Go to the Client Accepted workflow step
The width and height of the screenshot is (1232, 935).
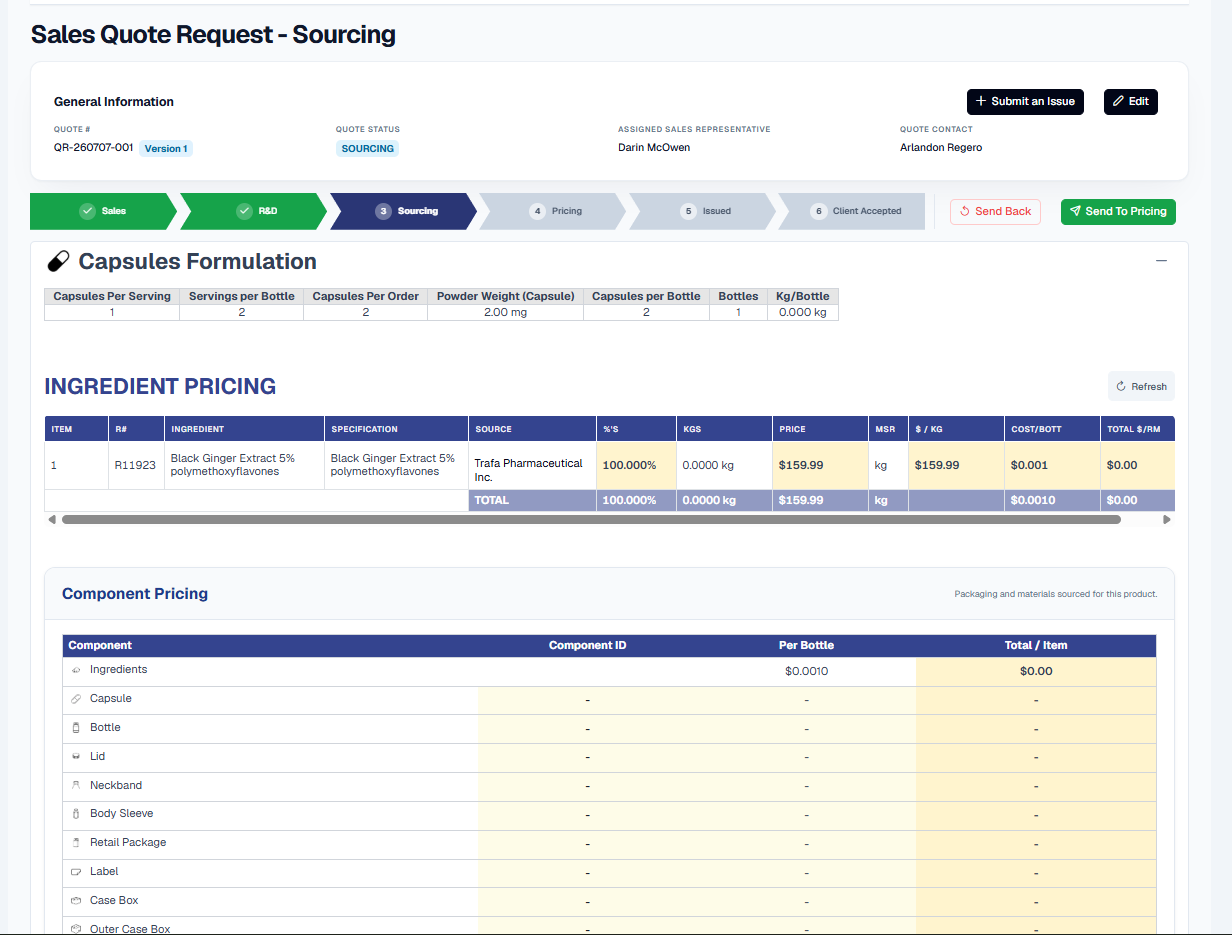pos(852,211)
